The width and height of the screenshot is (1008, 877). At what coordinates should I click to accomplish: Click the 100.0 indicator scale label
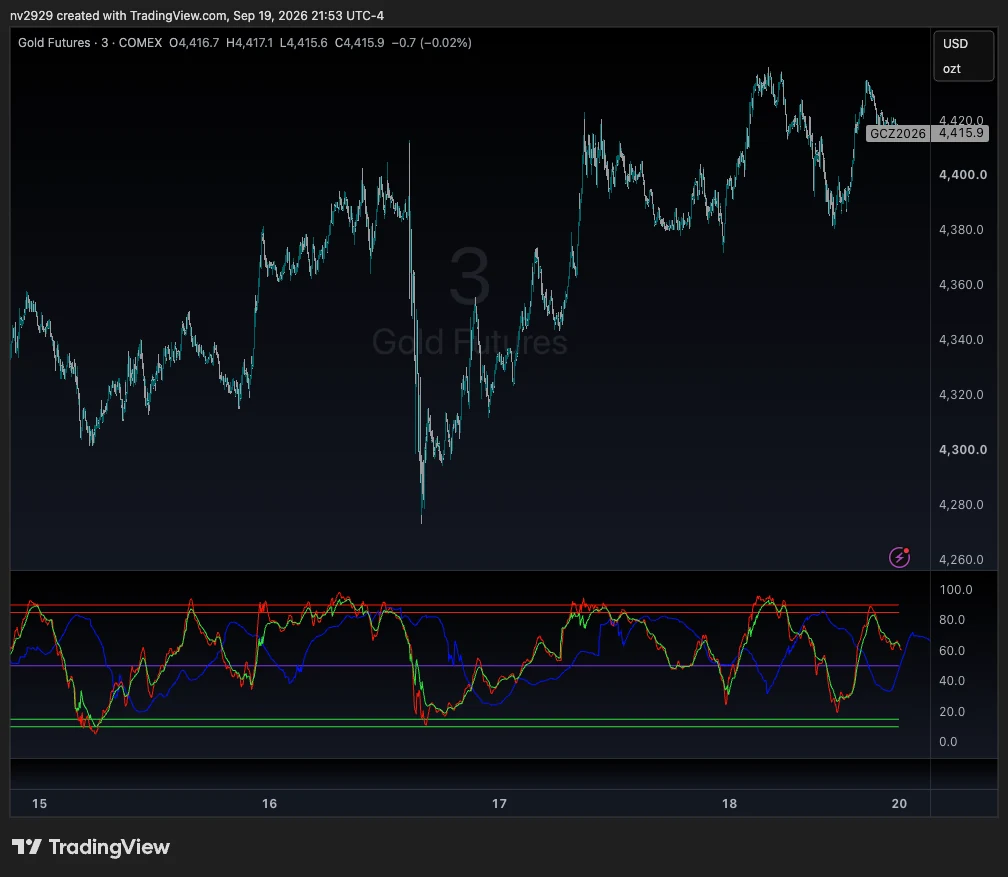[955, 590]
